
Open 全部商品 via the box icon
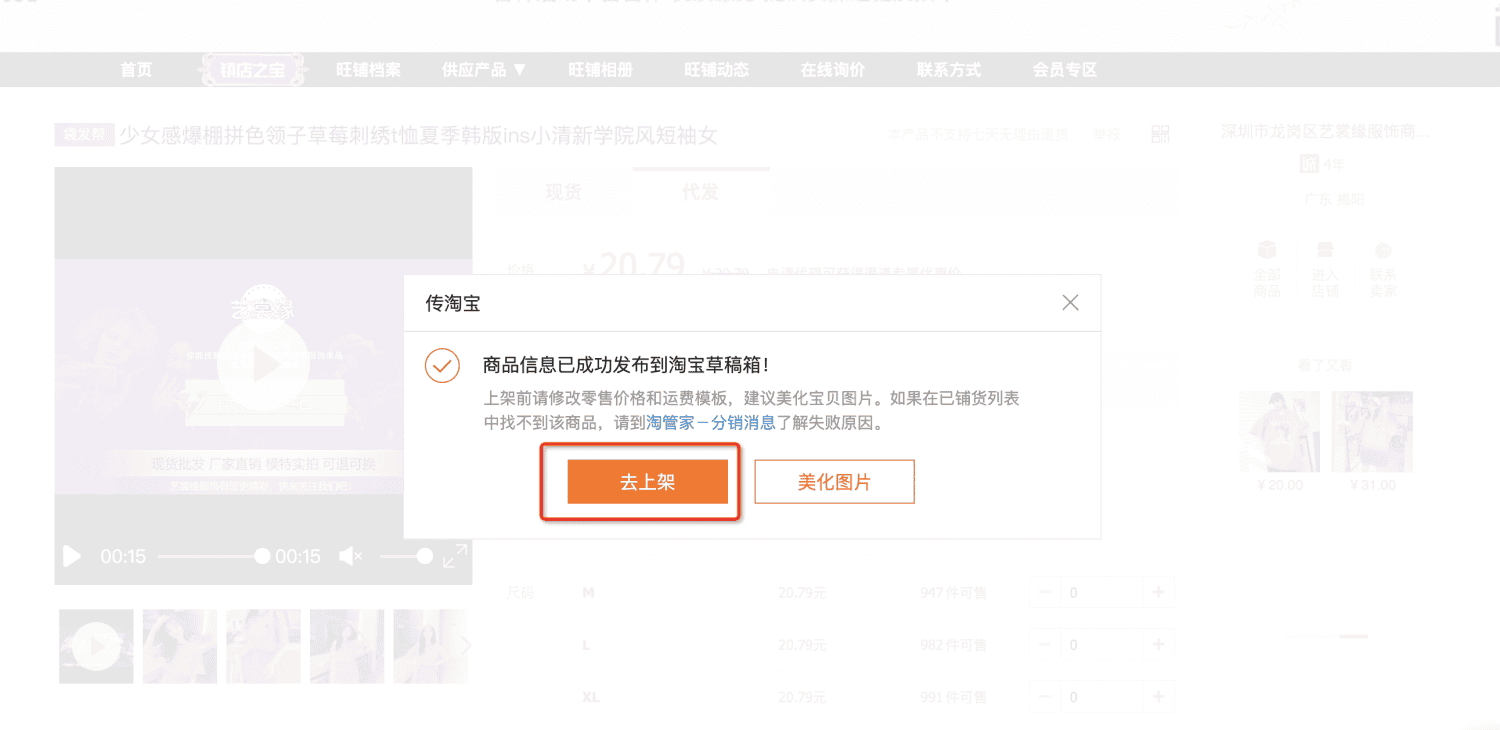1267,252
